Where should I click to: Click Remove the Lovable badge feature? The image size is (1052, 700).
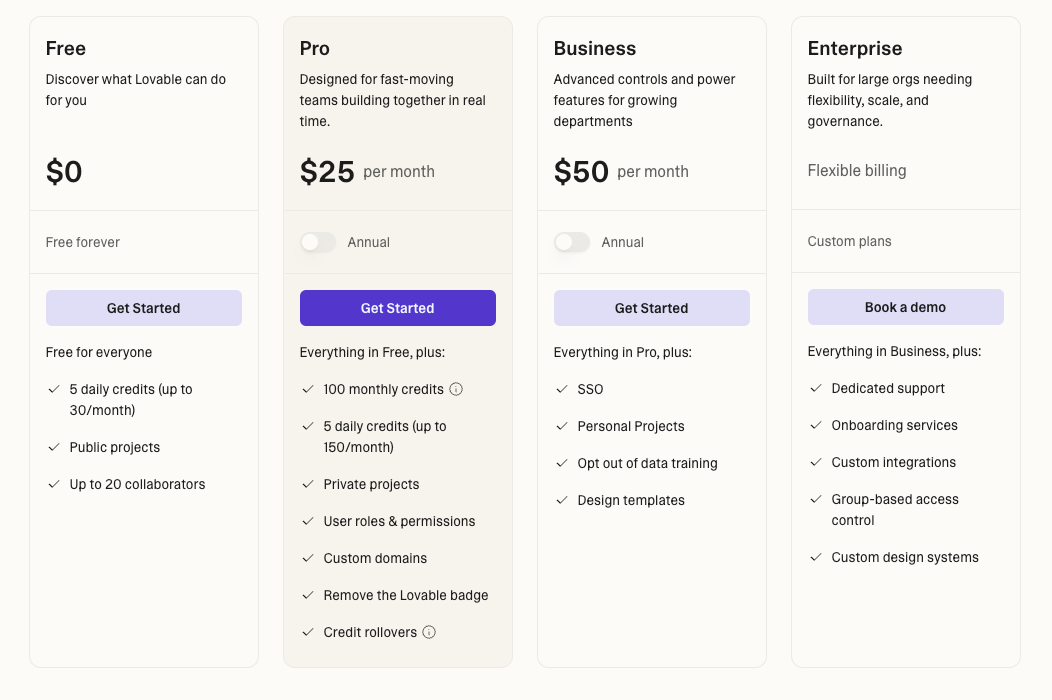(406, 595)
